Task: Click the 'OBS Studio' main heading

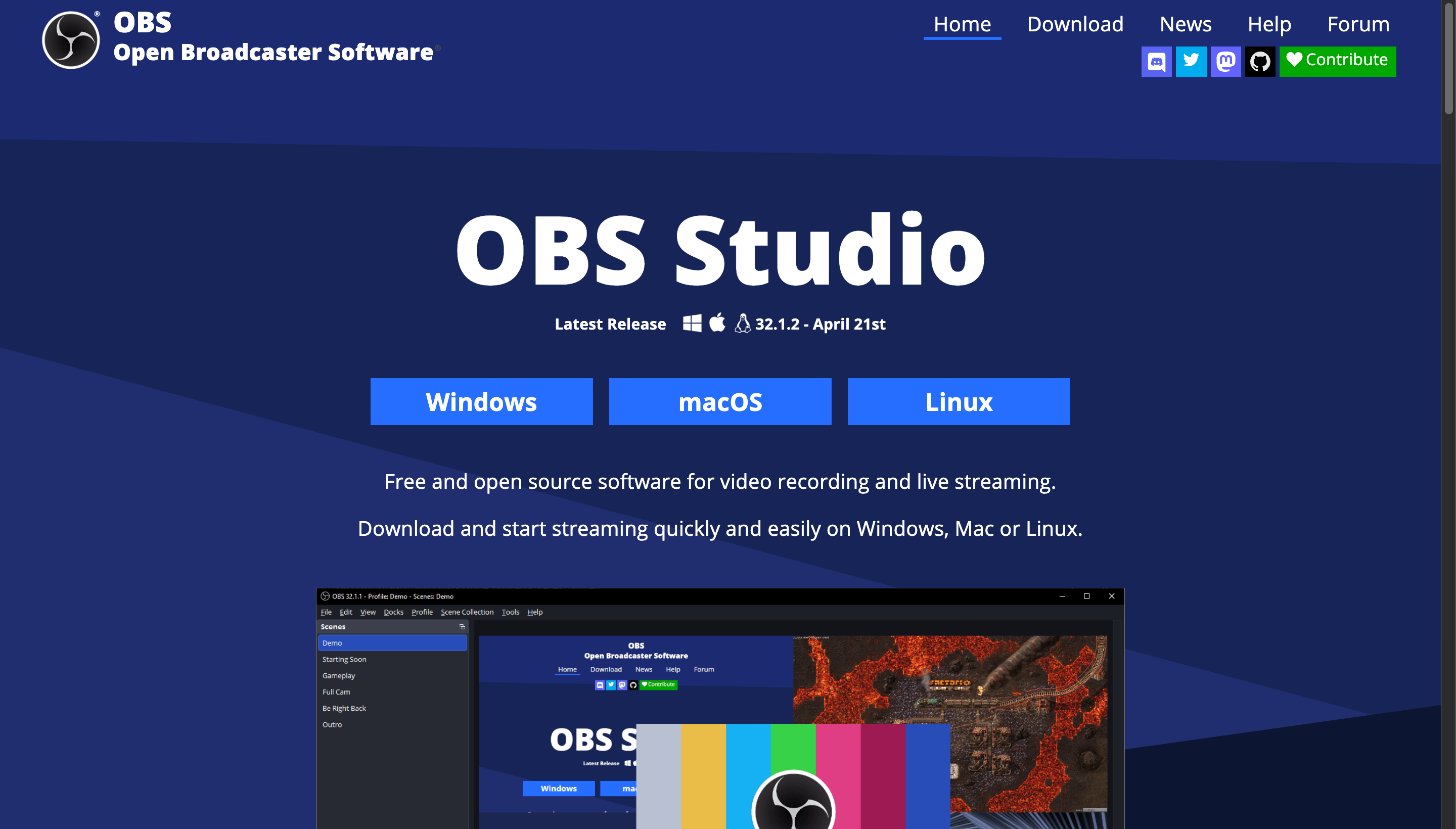Action: 720,249
